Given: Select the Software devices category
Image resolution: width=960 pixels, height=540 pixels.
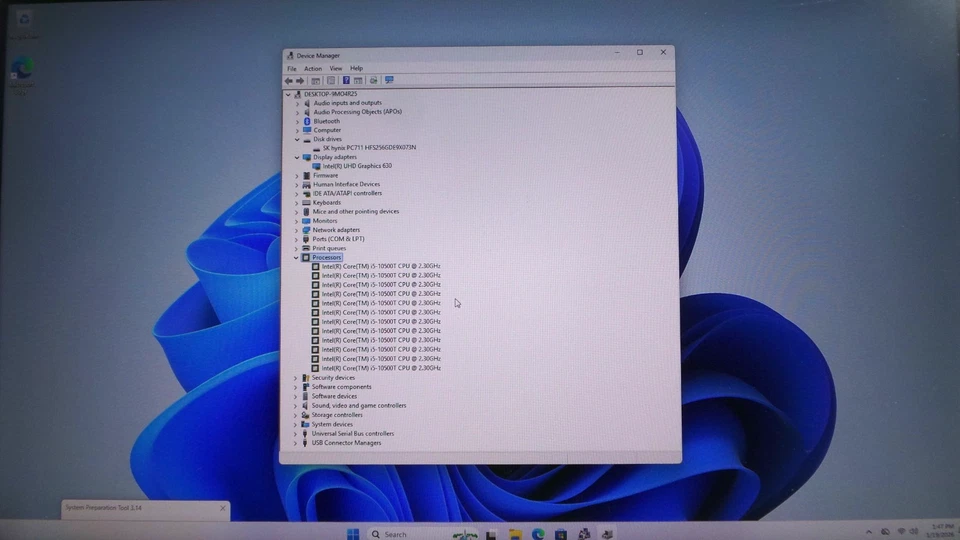Looking at the screenshot, I should click(x=334, y=396).
